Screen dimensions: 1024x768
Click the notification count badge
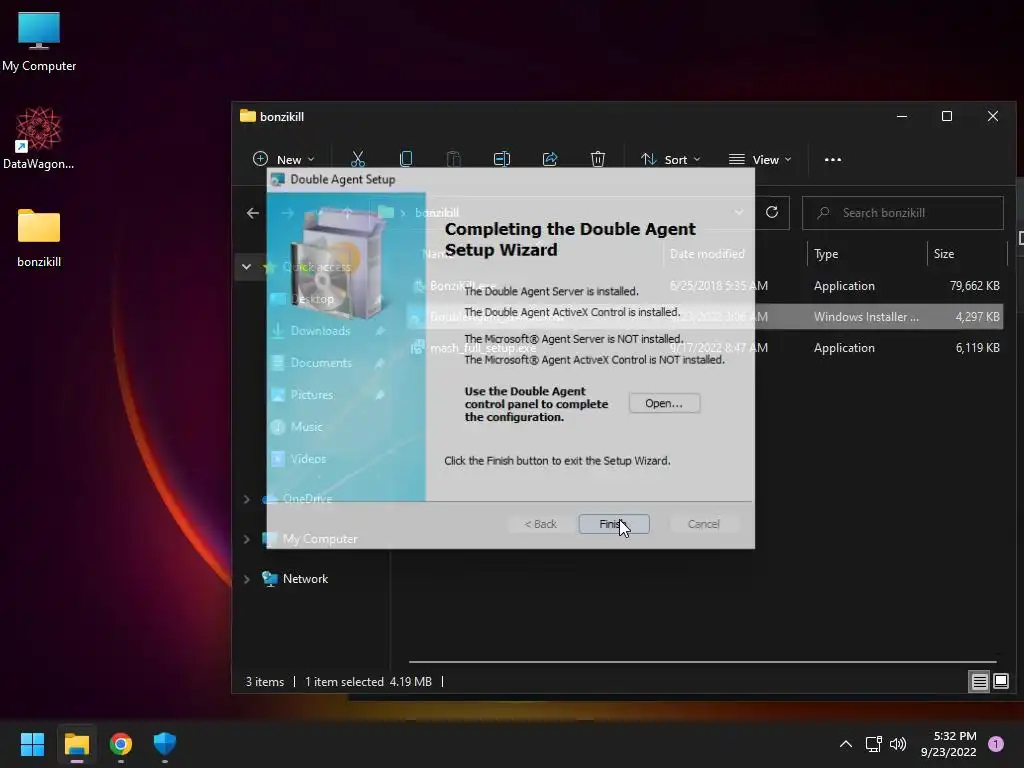click(995, 744)
